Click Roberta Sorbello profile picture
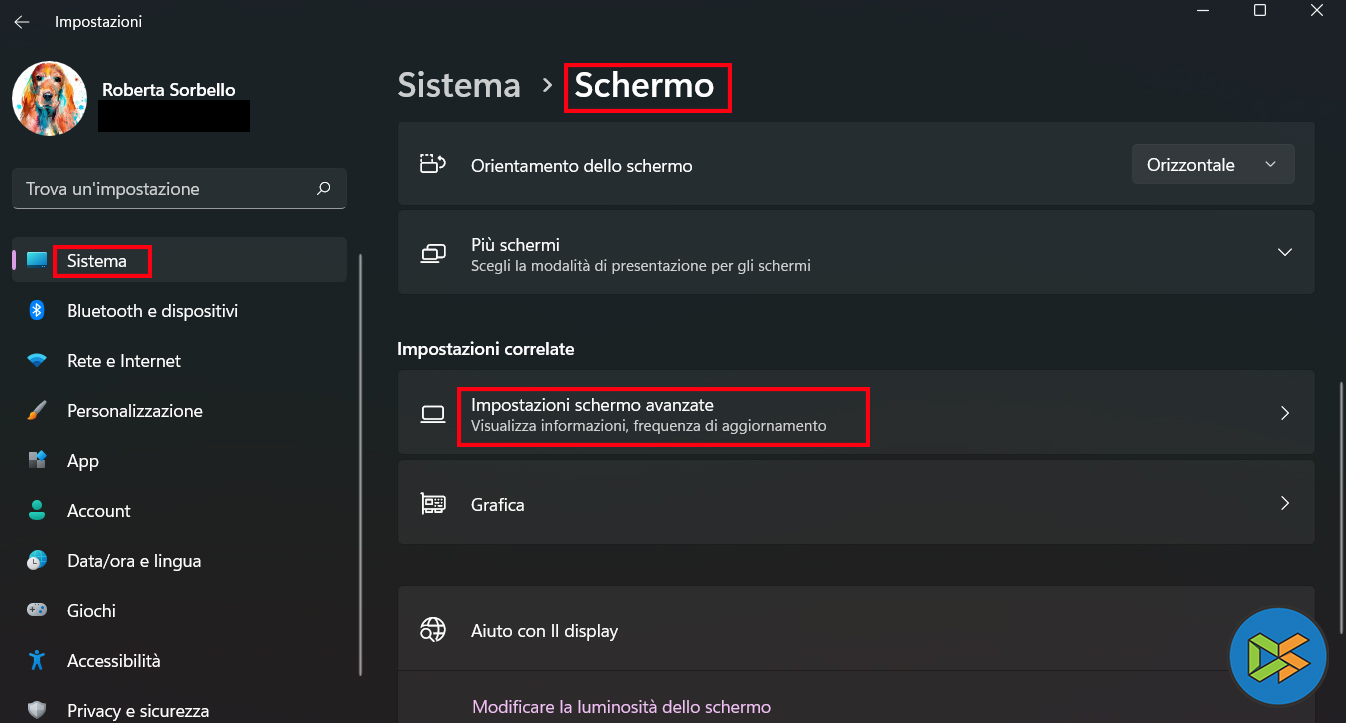The width and height of the screenshot is (1346, 723). 49,99
